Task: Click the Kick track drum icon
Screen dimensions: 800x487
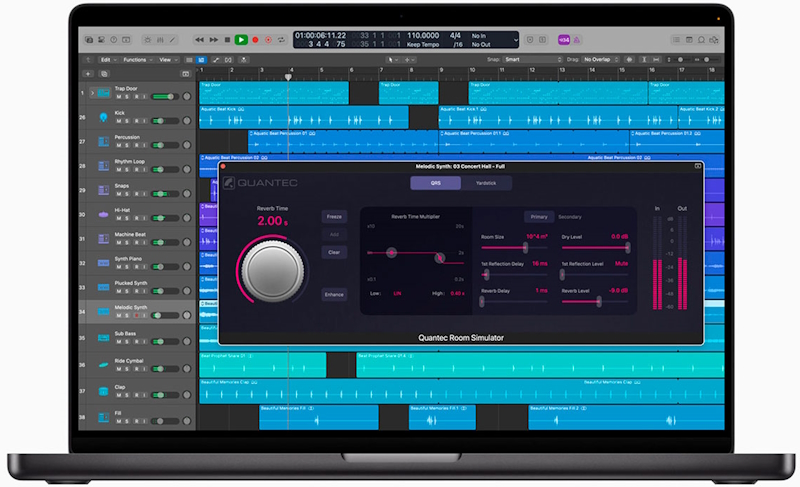Action: (104, 117)
